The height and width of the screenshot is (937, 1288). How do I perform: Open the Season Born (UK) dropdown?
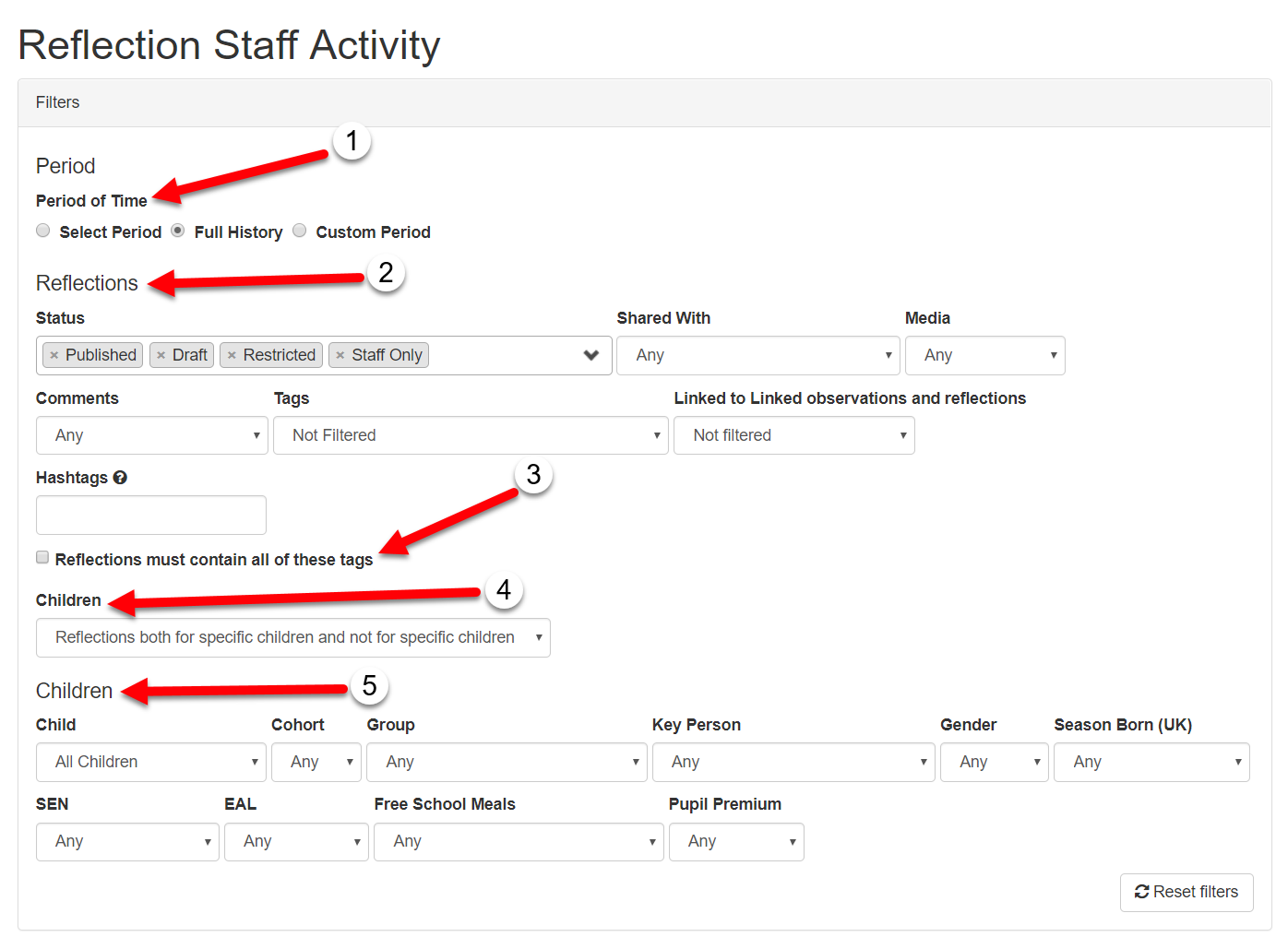(1151, 763)
